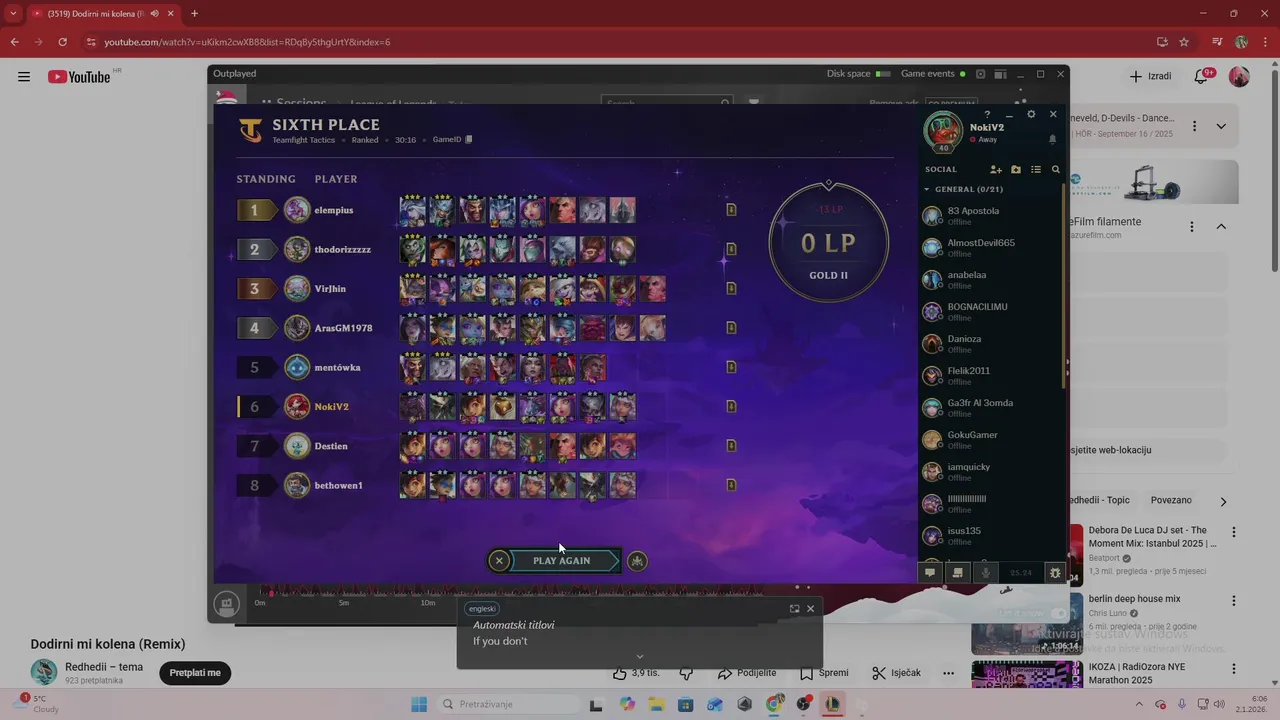Open File Explorer from the taskbar
Viewport: 1280px width, 720px height.
(656, 704)
